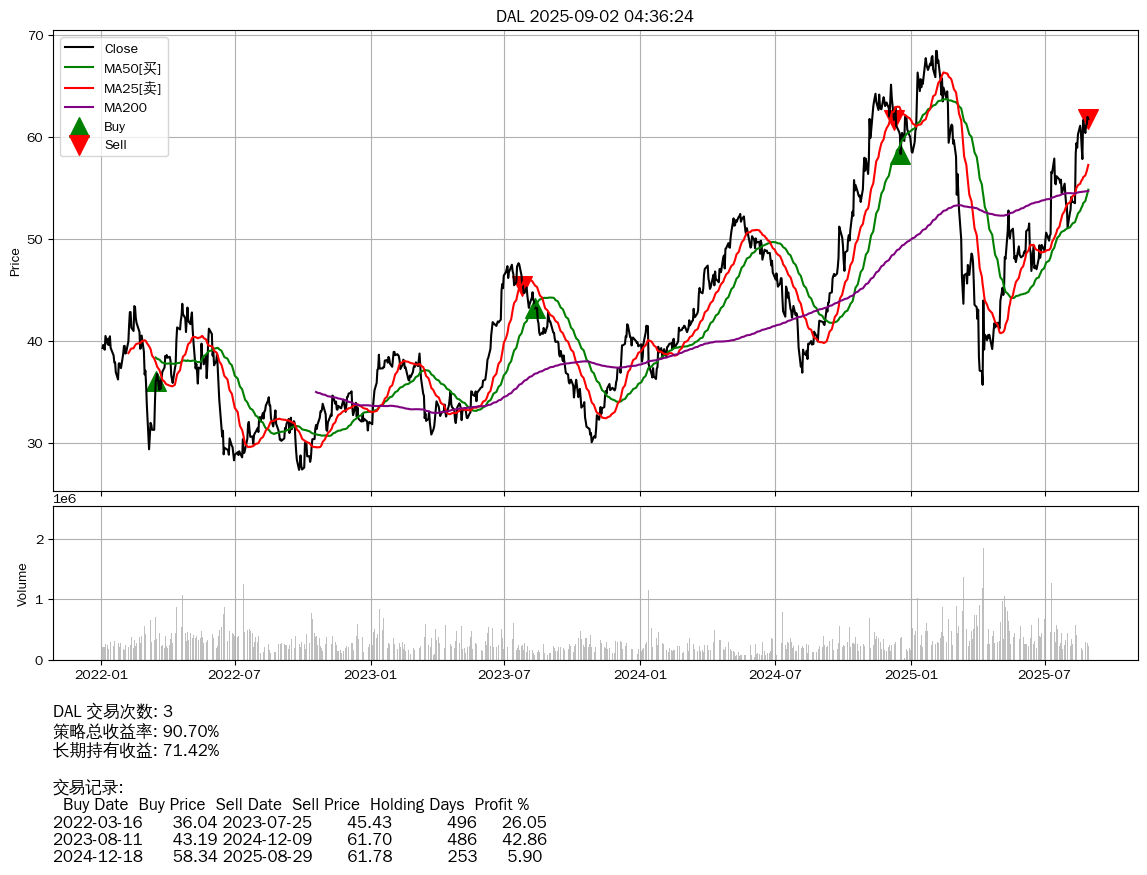Click the red Sell triangle in the legend
This screenshot has height=875, width=1147.
79,145
